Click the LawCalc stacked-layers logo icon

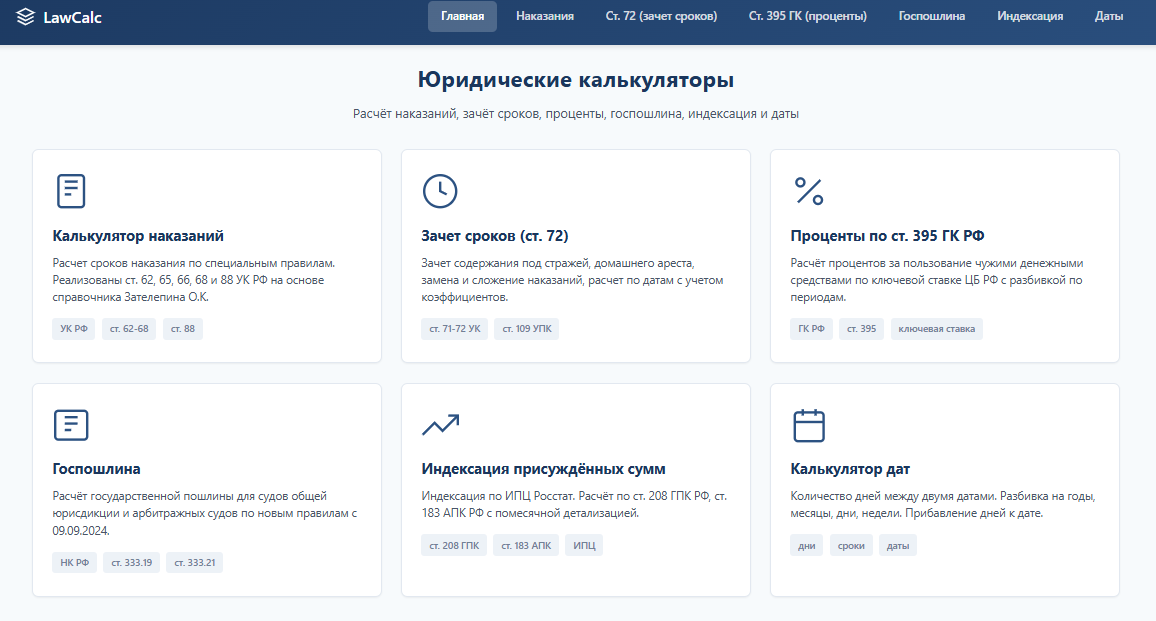point(26,17)
